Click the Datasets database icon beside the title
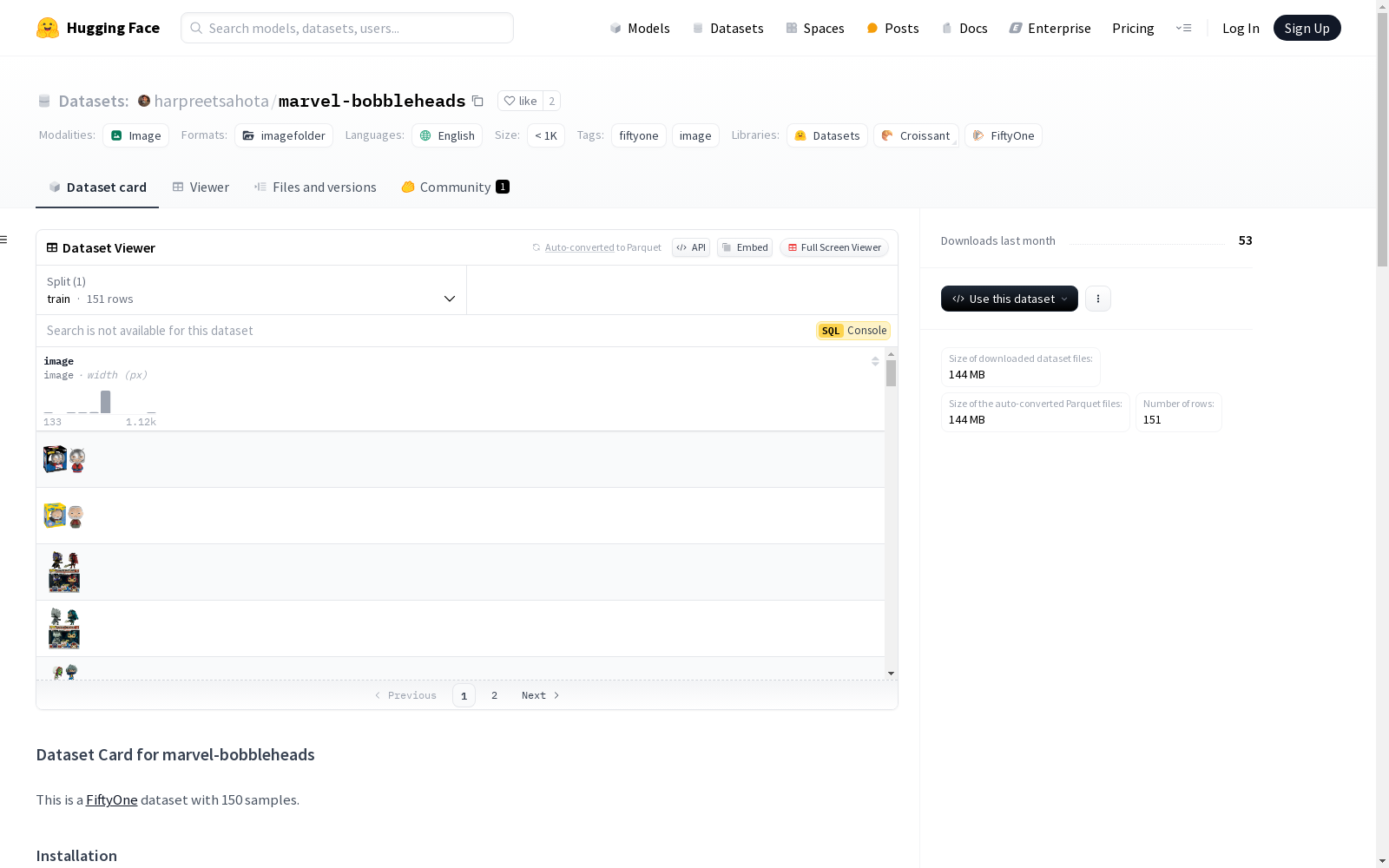 tap(44, 101)
